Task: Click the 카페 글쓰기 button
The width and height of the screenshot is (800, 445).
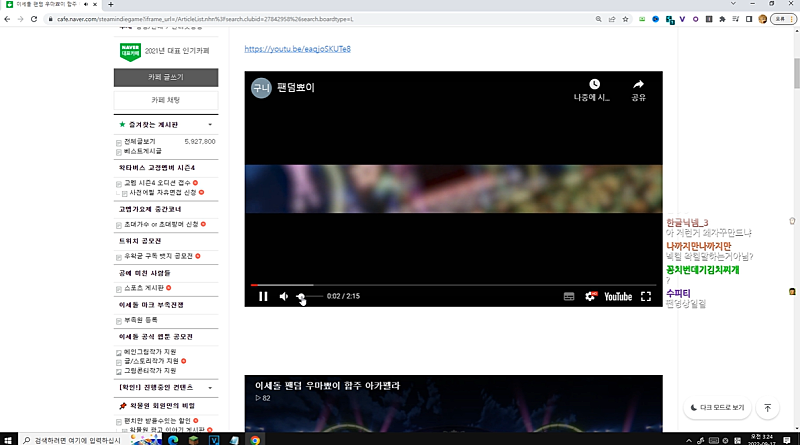Action: pos(166,77)
